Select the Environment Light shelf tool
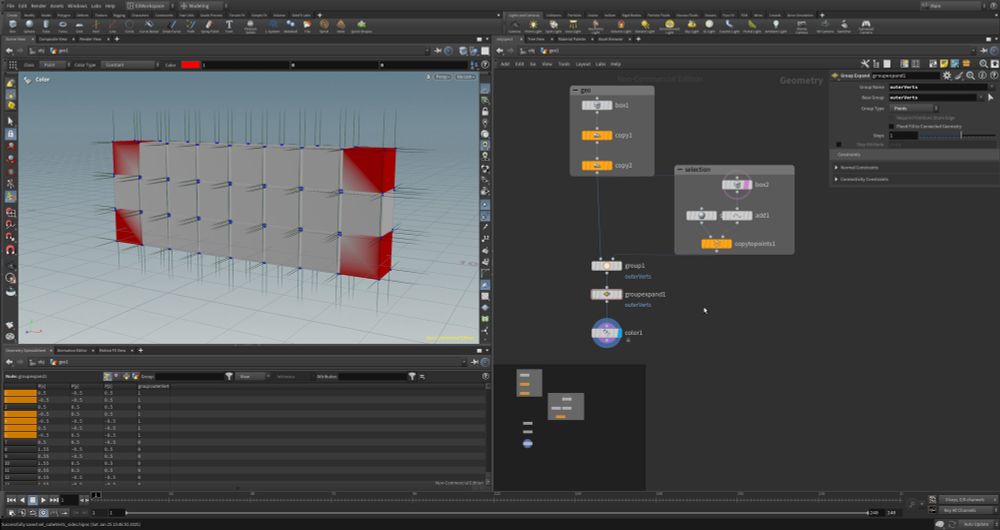Viewport: 1000px width, 530px height. 669,26
